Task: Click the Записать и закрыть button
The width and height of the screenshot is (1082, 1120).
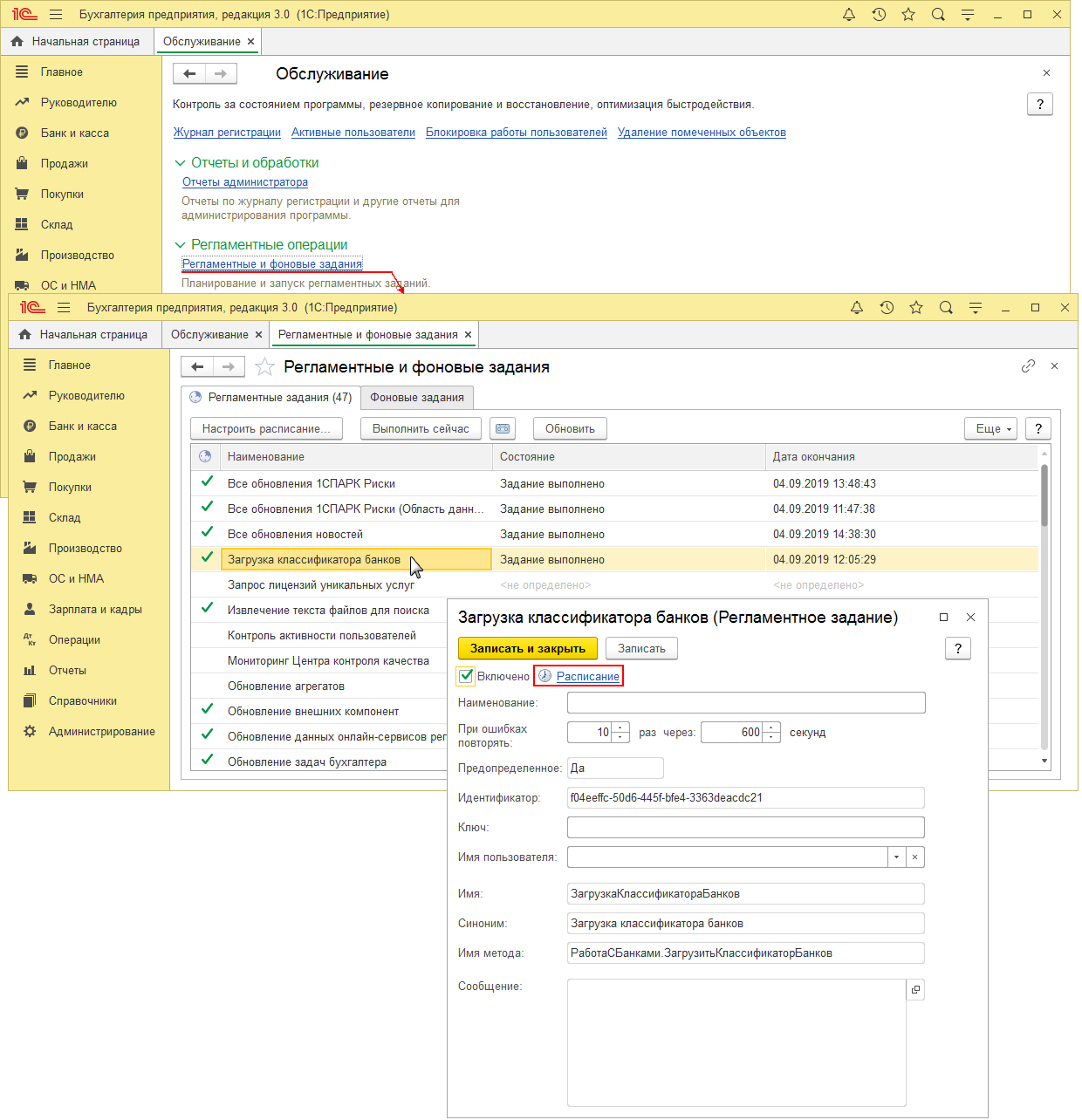Action: [x=528, y=648]
